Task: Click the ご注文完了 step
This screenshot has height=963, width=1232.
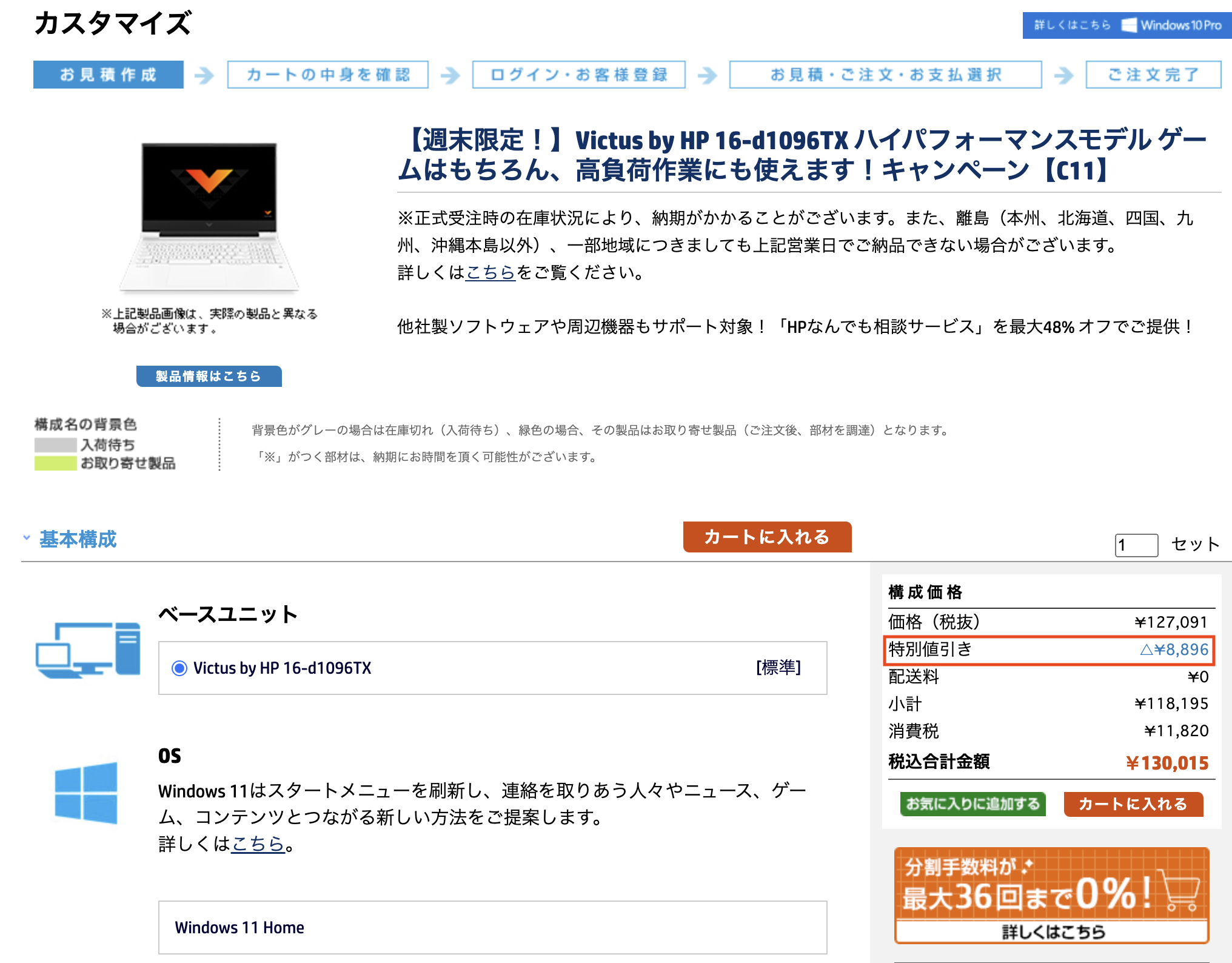Action: [1154, 75]
